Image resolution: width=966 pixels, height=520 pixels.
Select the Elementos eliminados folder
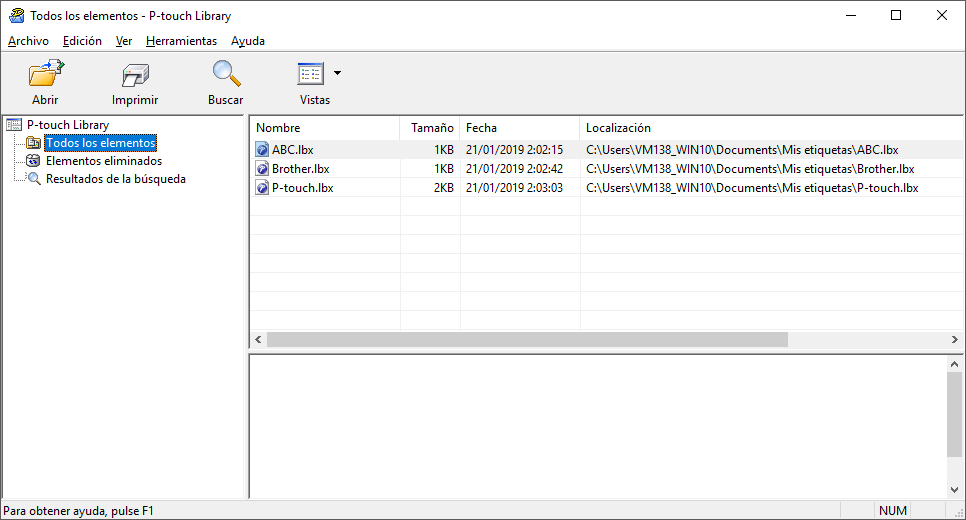click(x=104, y=161)
